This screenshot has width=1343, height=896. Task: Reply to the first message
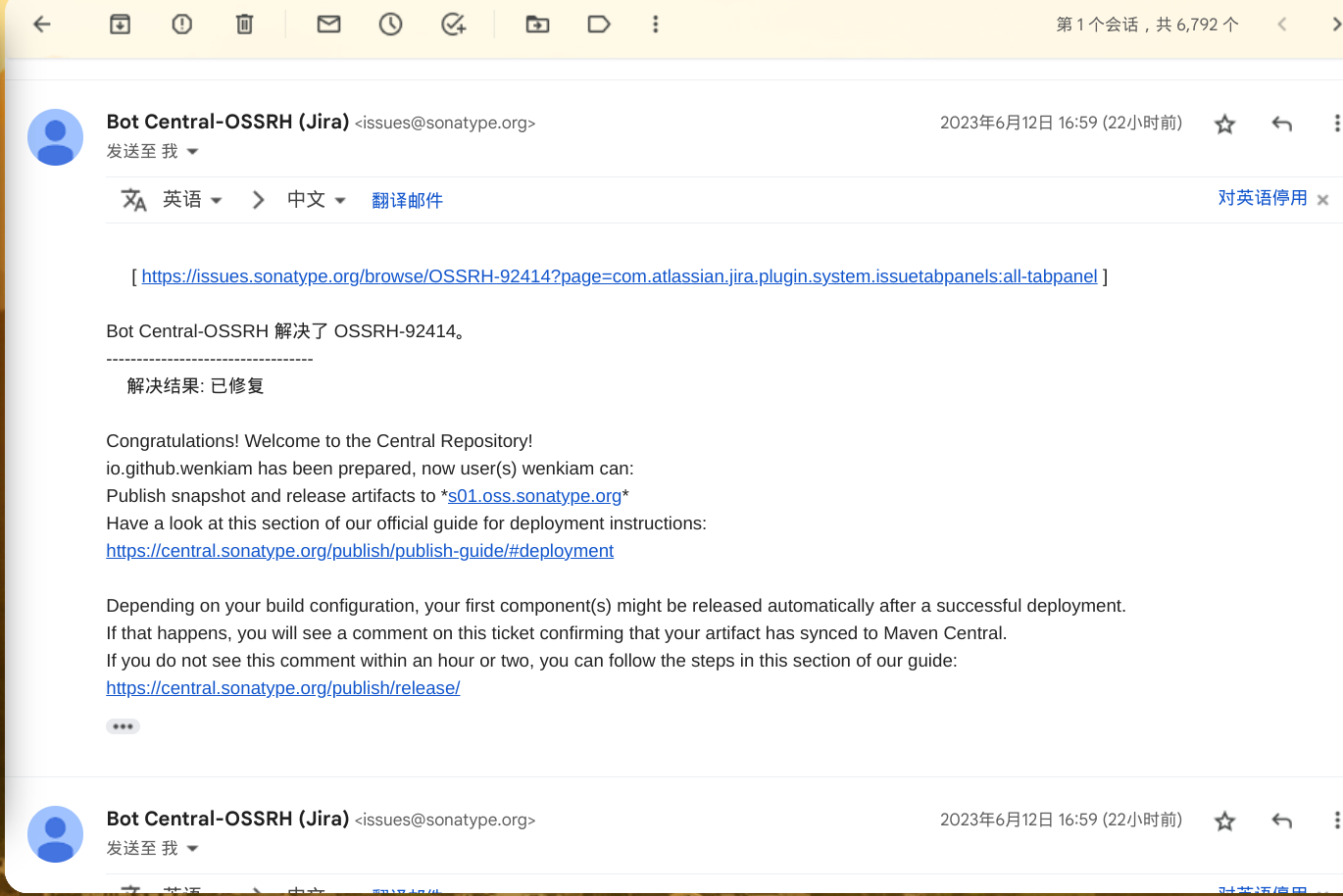pos(1281,124)
